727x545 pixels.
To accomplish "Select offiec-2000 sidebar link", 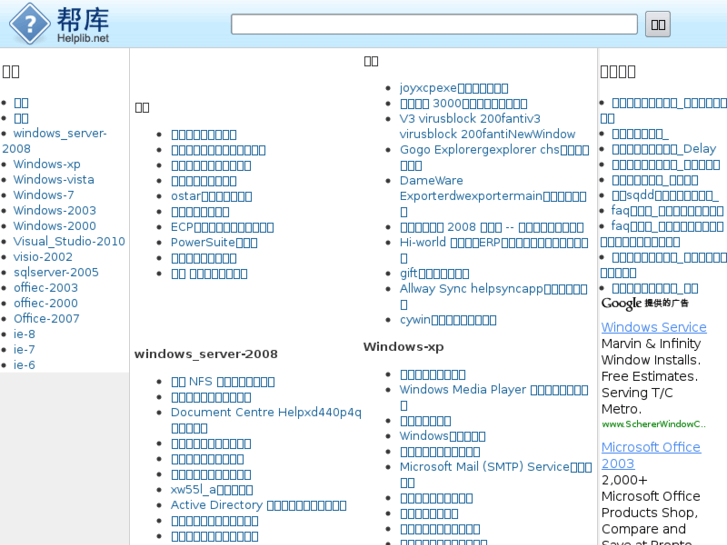I will click(45, 303).
